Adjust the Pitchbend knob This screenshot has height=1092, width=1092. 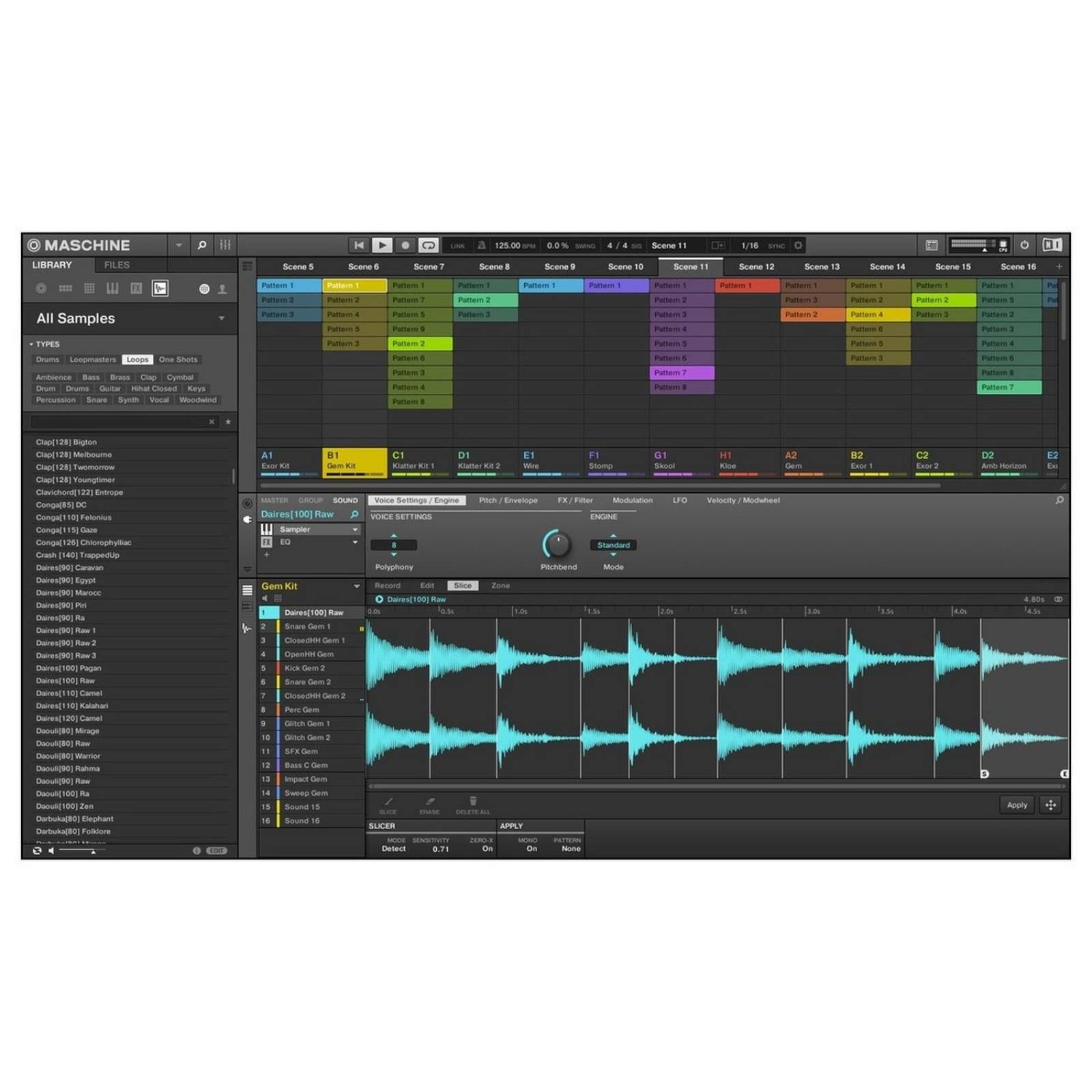558,543
